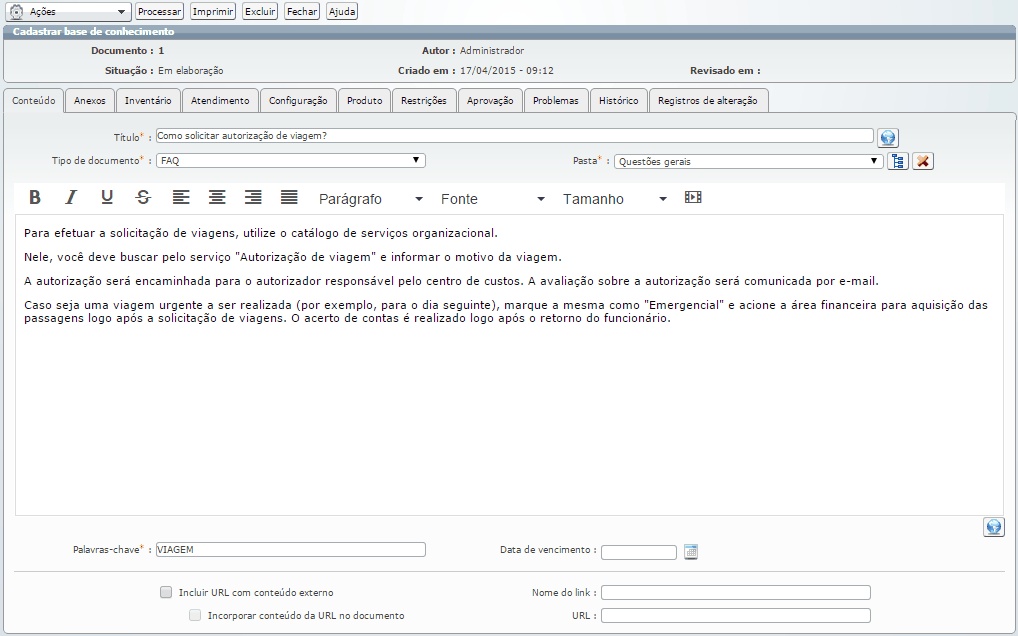Switch to the Anexos tab

[x=90, y=101]
